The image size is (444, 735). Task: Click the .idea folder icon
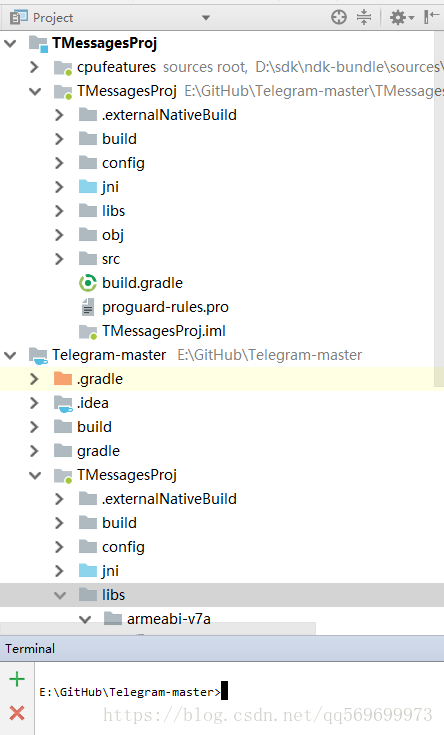point(63,403)
